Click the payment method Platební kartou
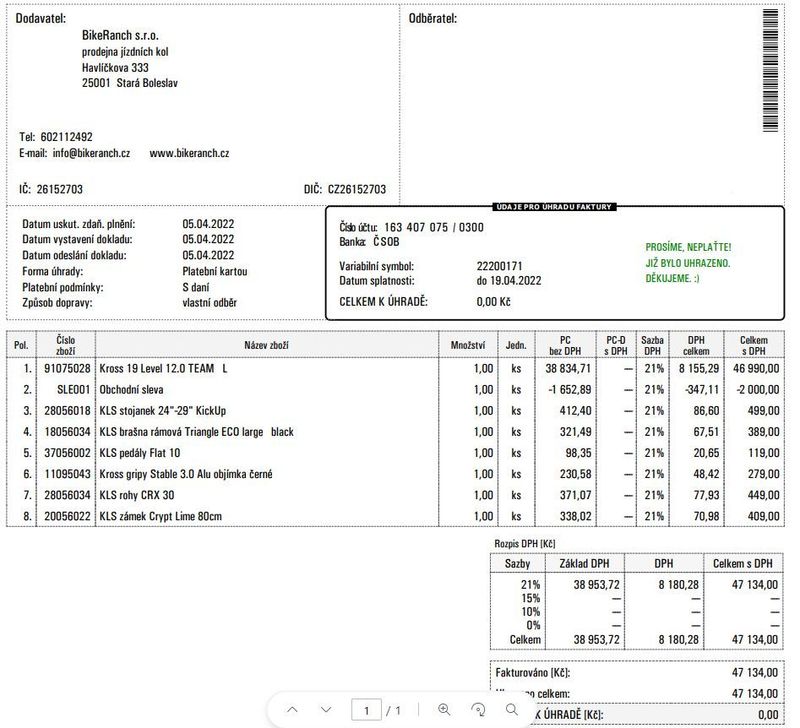The height and width of the screenshot is (728, 800). pyautogui.click(x=215, y=271)
